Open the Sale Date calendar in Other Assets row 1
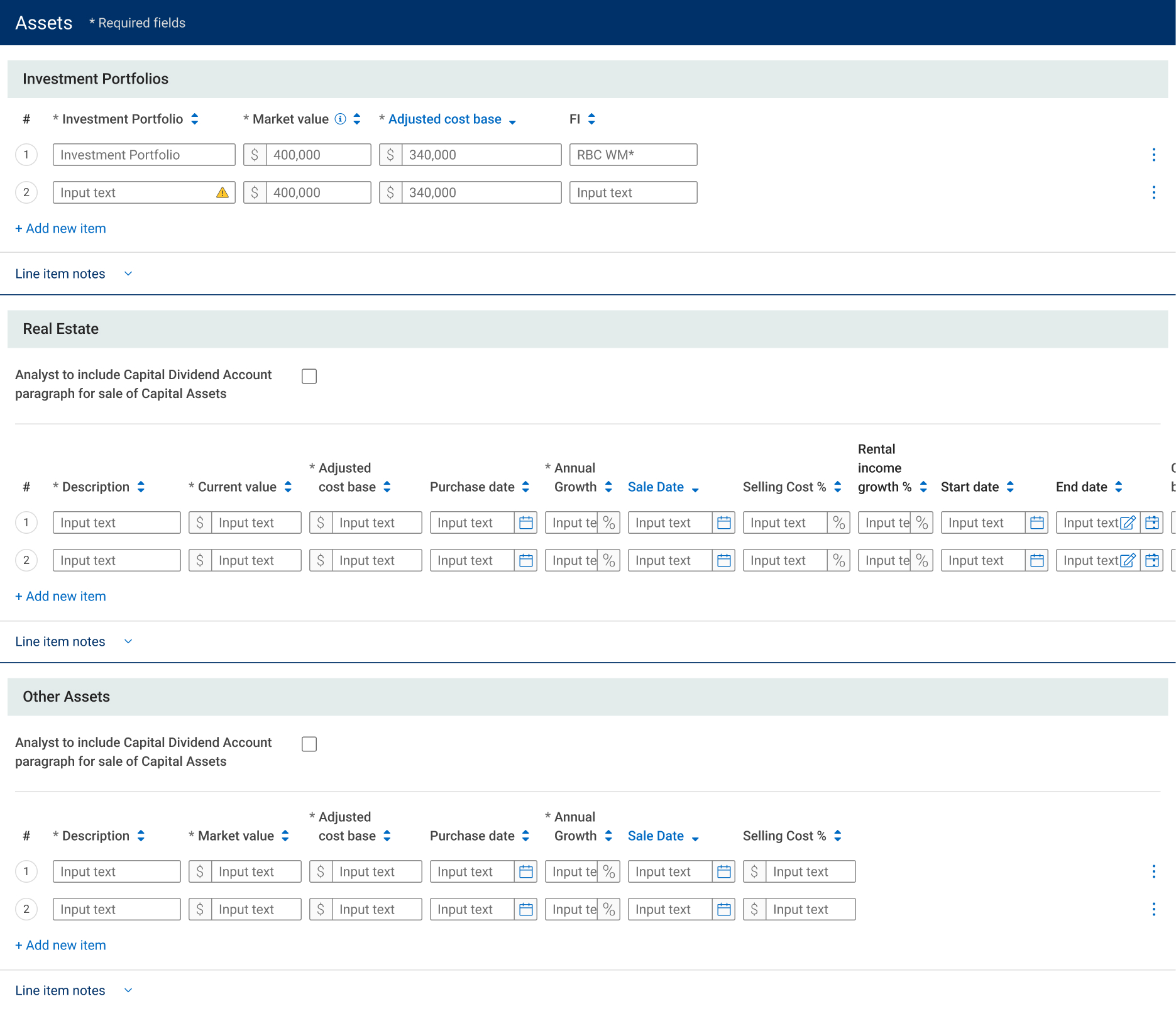 click(724, 871)
